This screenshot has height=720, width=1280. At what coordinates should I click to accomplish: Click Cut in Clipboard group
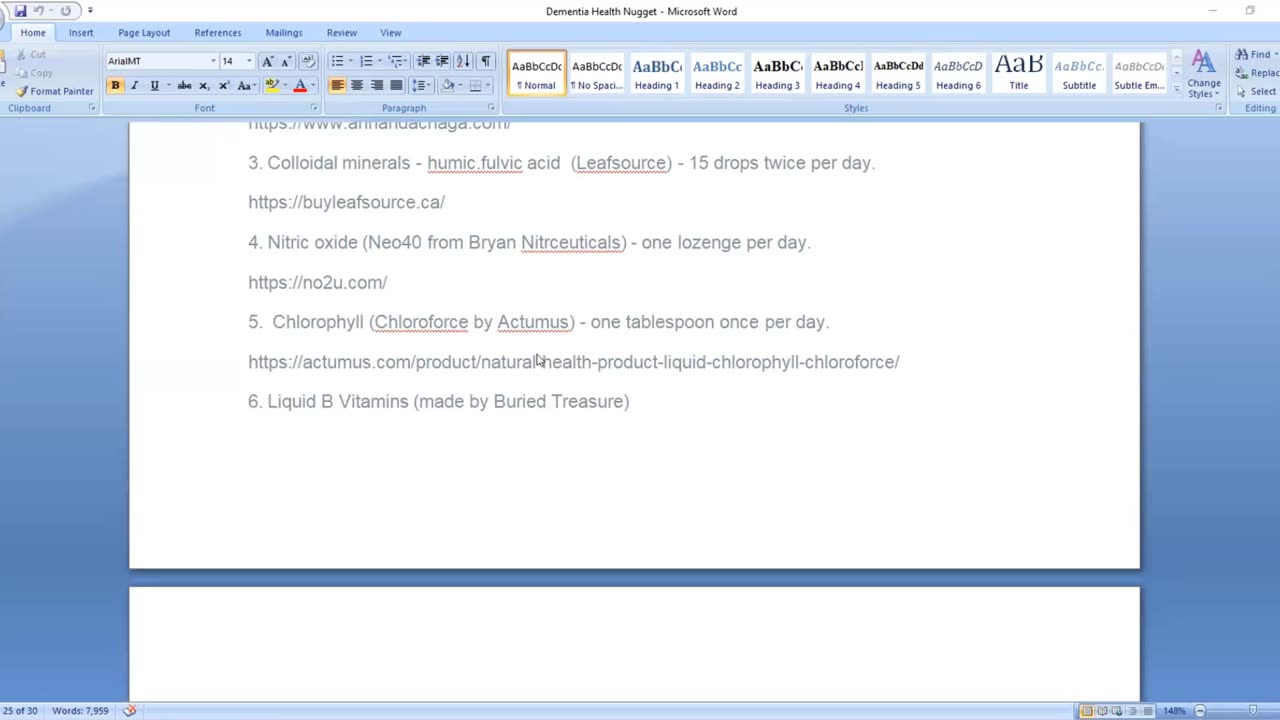click(30, 55)
